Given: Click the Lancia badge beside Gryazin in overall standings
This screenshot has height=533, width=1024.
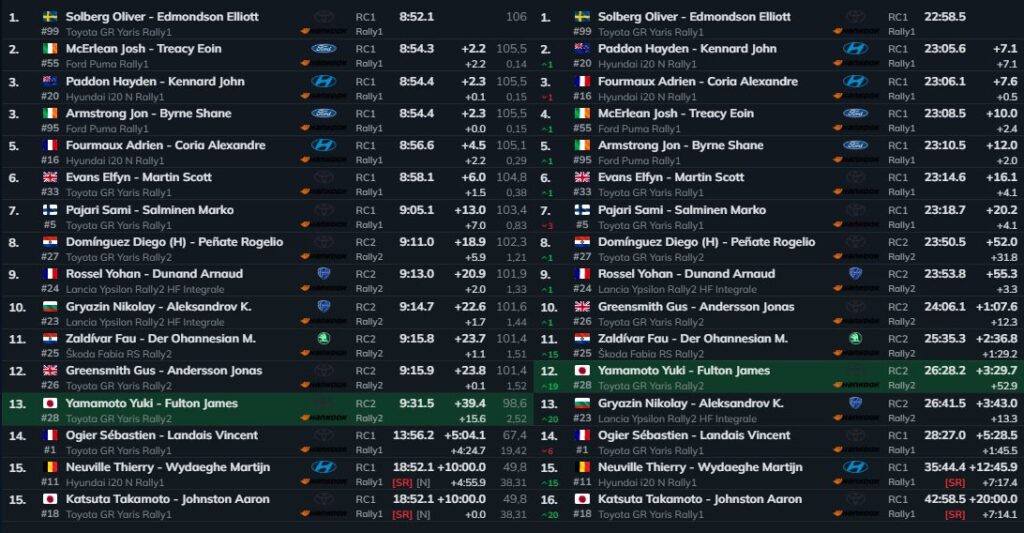Looking at the screenshot, I should point(856,403).
